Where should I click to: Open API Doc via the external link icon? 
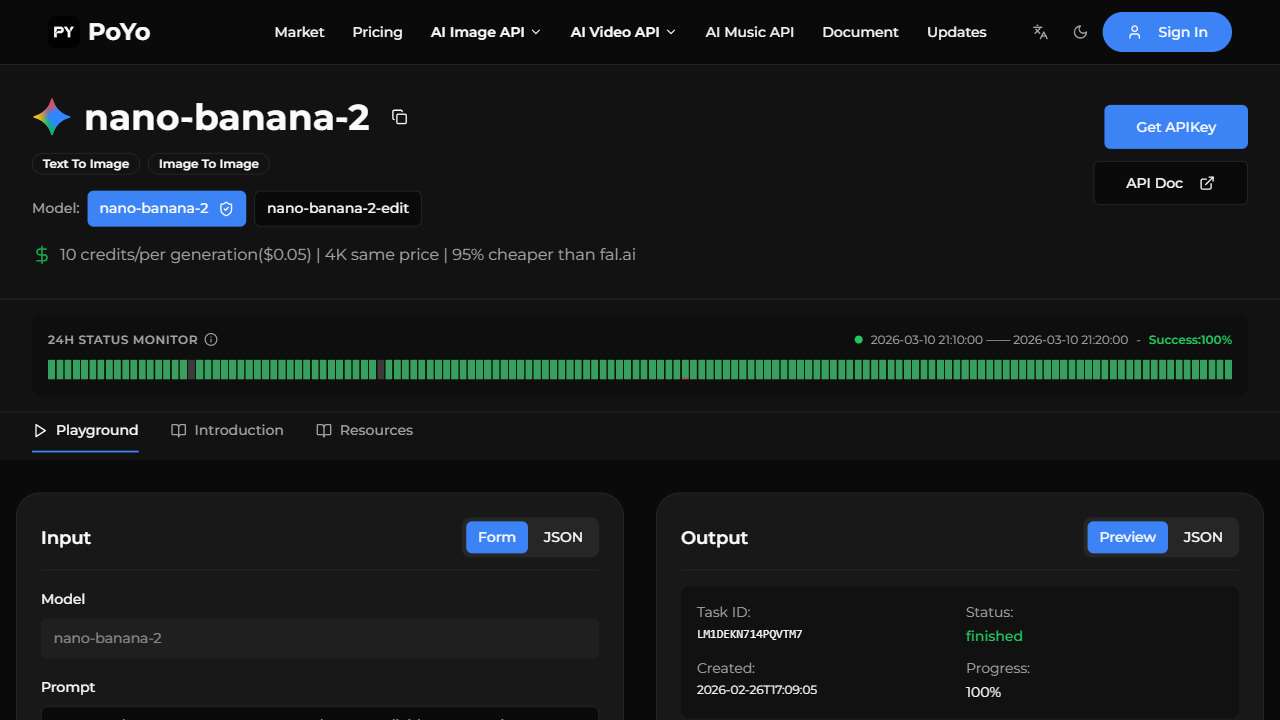(1207, 182)
